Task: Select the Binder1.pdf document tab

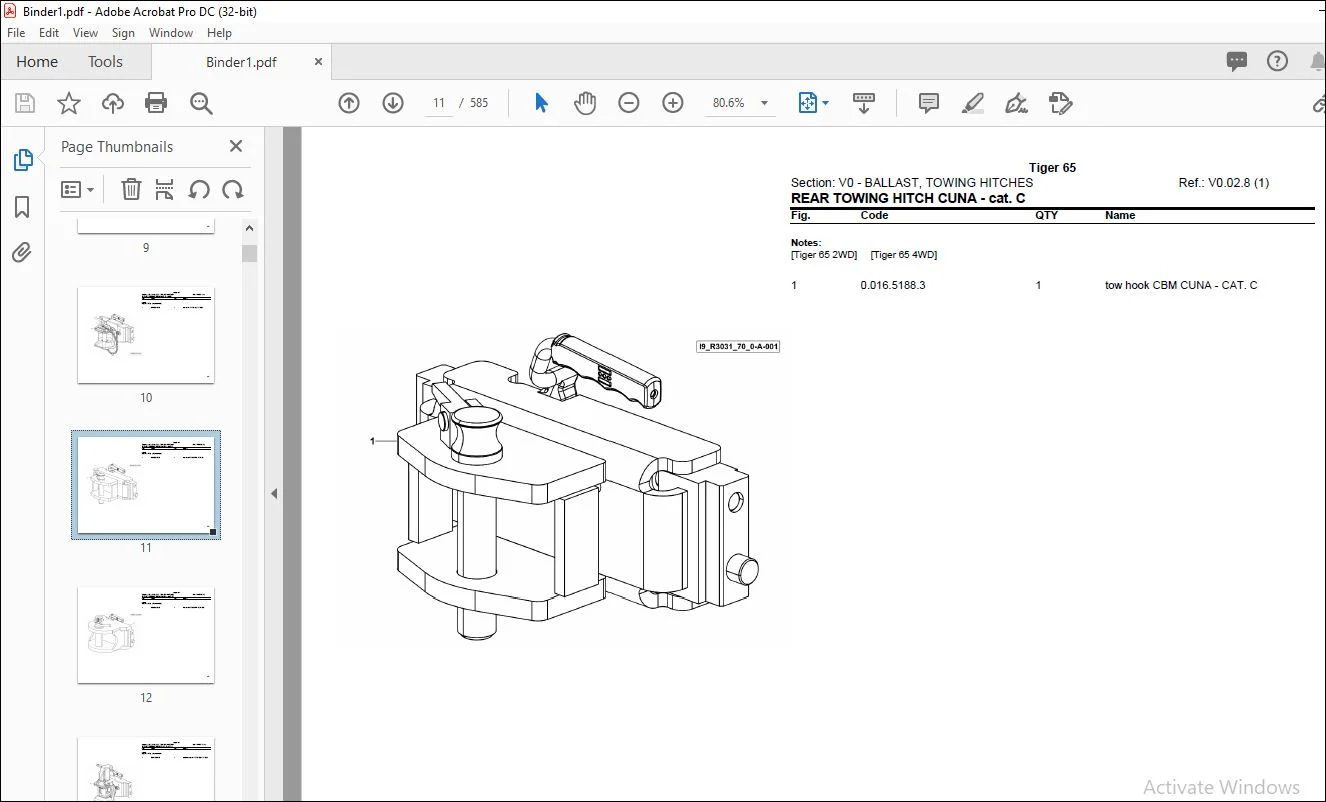Action: coord(241,62)
